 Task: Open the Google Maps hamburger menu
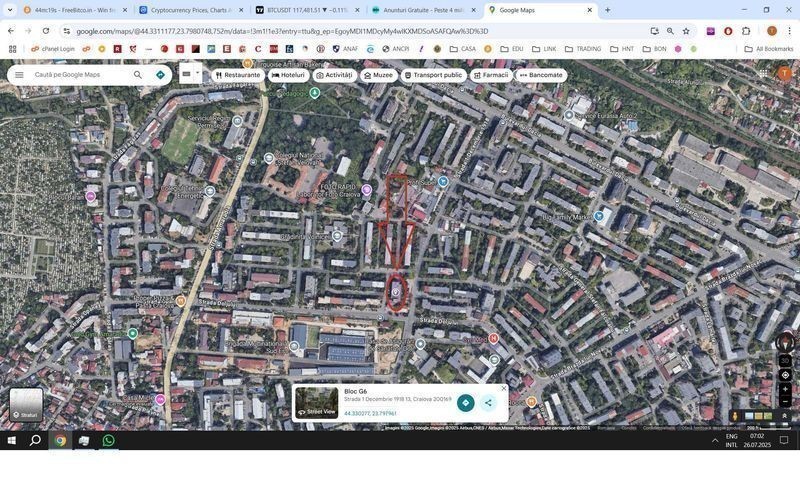[x=19, y=75]
